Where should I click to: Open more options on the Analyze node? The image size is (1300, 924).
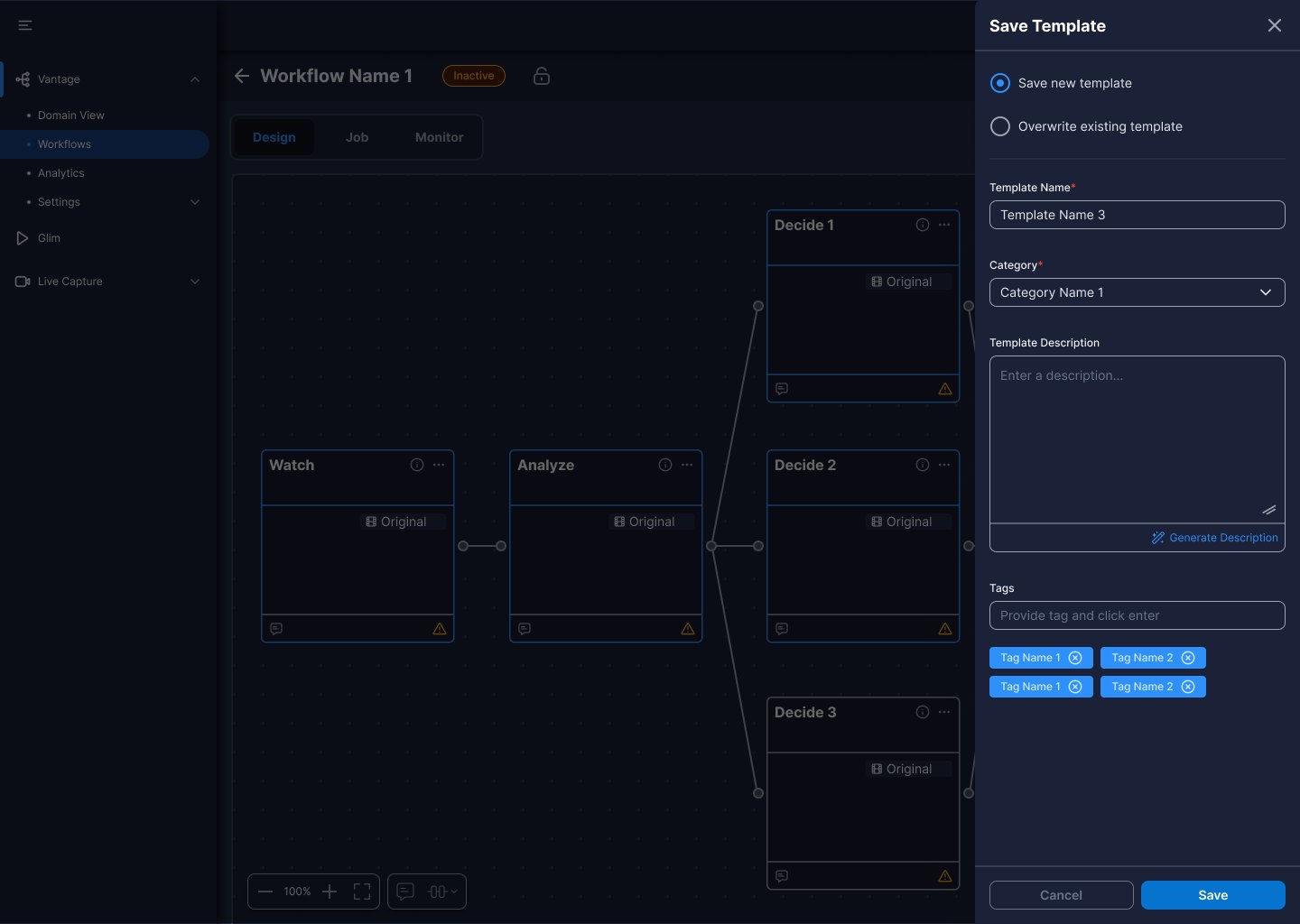point(687,465)
